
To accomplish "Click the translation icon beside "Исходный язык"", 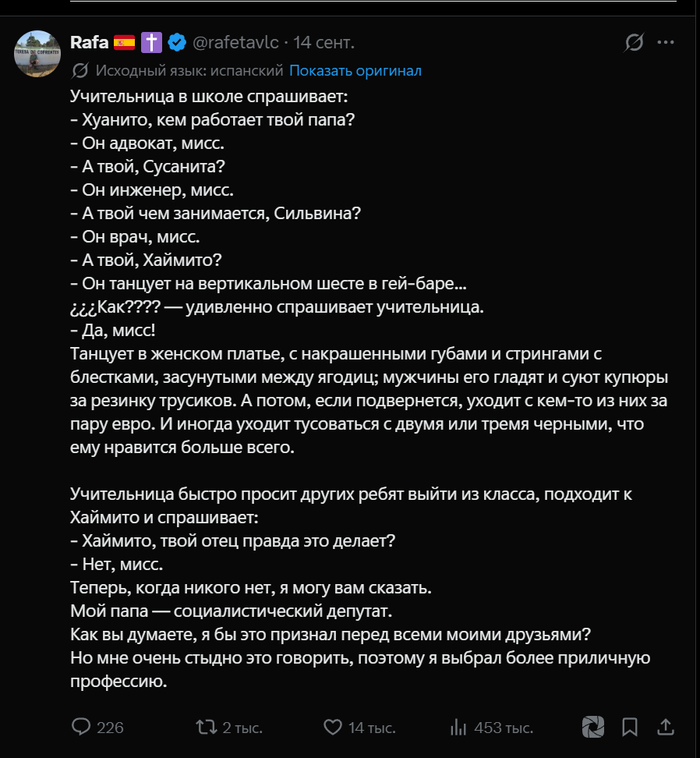I will (x=80, y=71).
